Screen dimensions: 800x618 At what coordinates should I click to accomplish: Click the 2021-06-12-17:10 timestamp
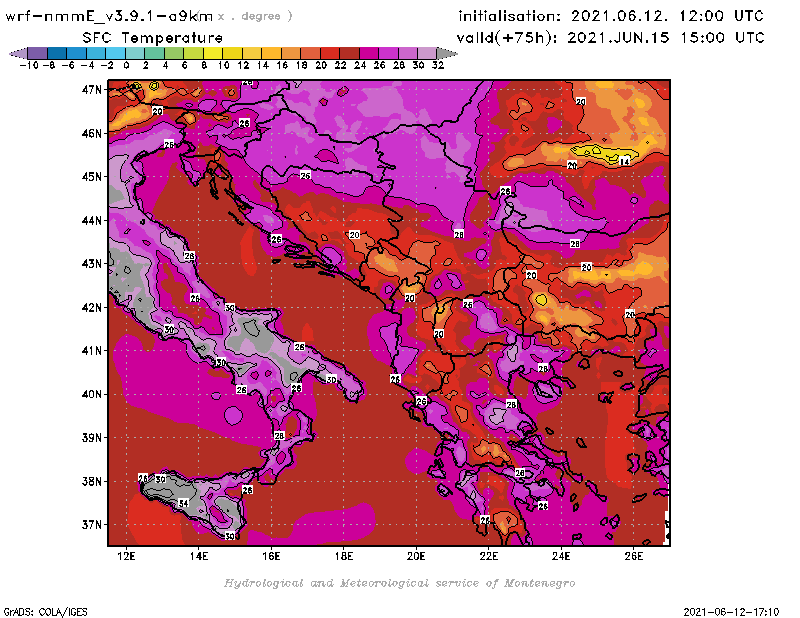tap(731, 612)
